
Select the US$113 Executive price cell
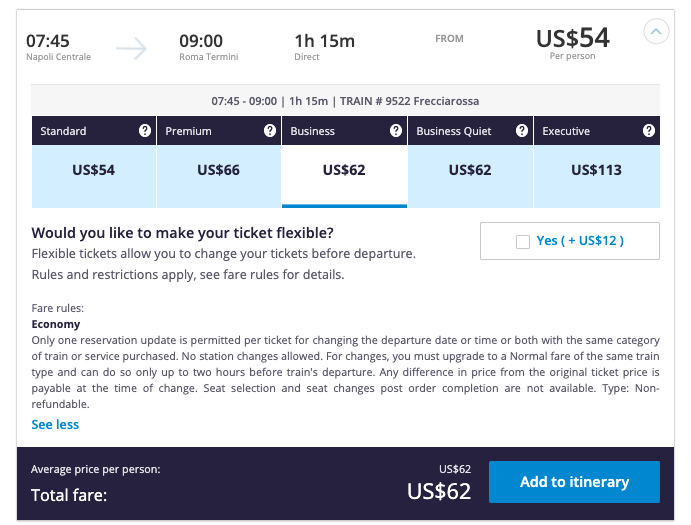click(x=596, y=170)
